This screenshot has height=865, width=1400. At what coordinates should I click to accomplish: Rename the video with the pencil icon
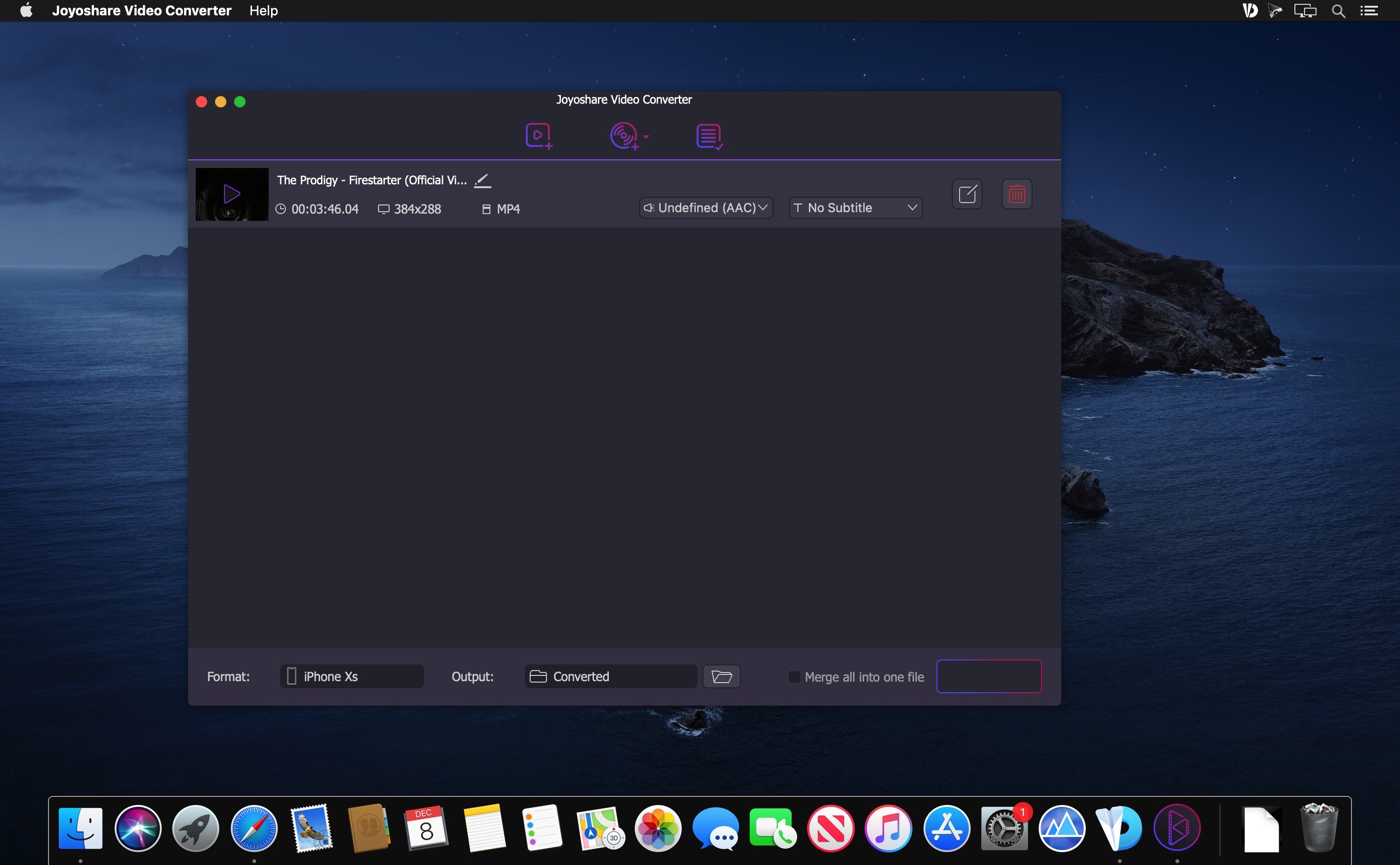coord(483,181)
